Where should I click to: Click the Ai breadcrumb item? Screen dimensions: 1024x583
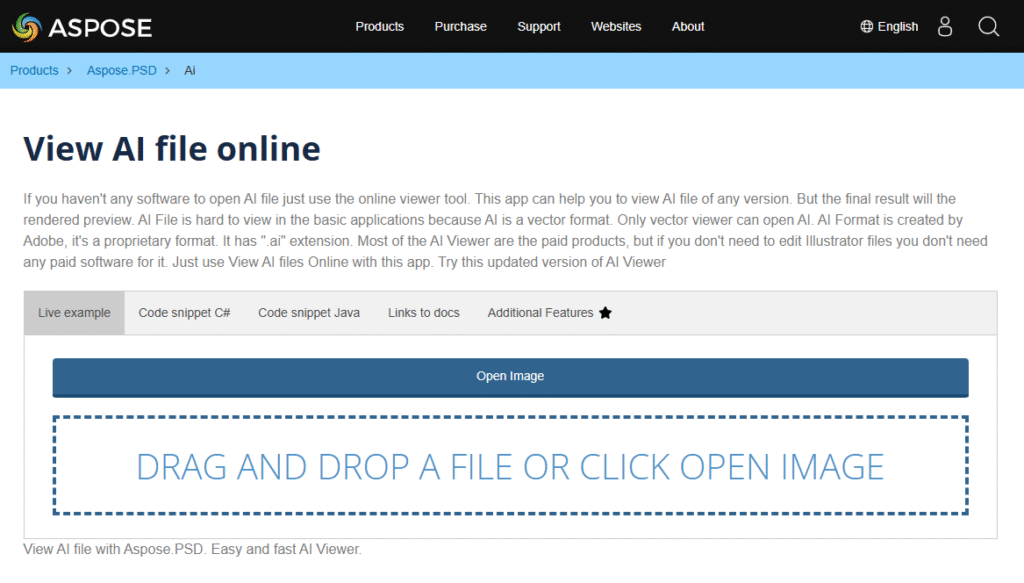[x=189, y=71]
